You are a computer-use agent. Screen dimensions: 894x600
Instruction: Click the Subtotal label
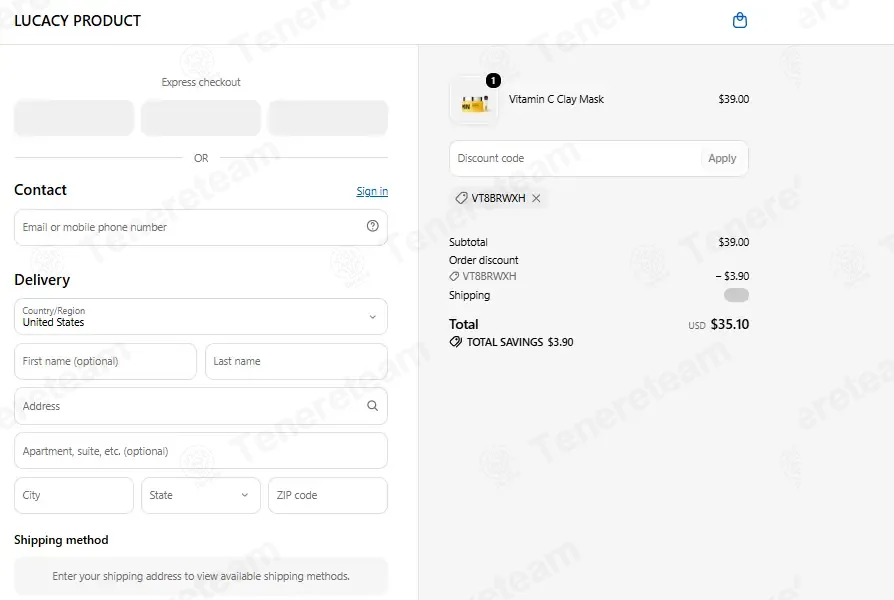(x=468, y=242)
